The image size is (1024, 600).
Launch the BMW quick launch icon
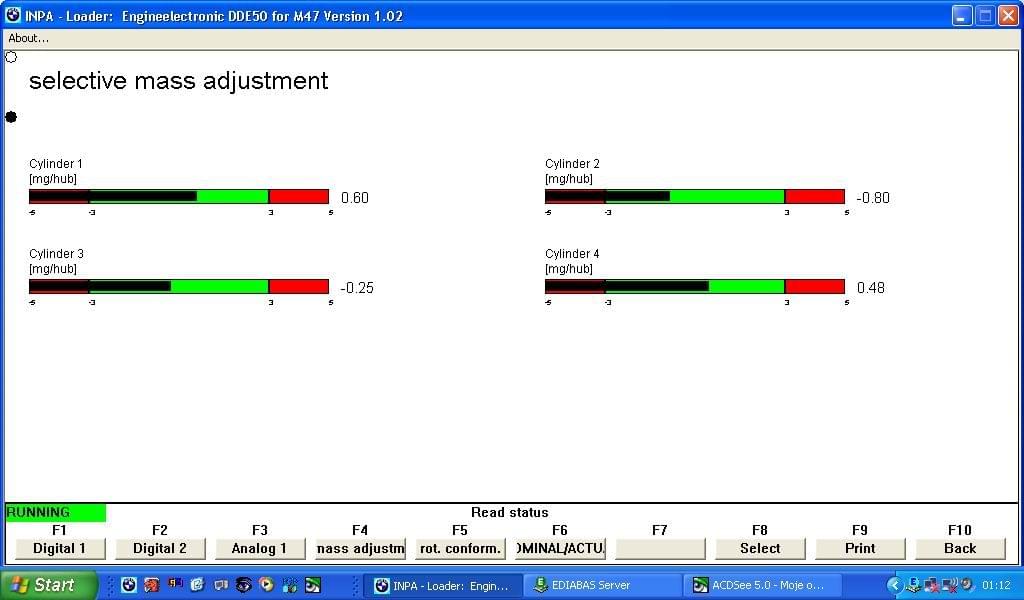point(129,585)
